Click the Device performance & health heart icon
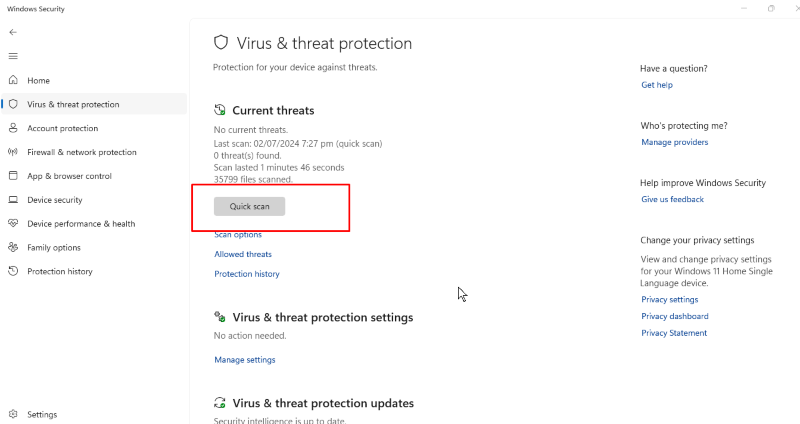The height and width of the screenshot is (424, 800). 13,224
